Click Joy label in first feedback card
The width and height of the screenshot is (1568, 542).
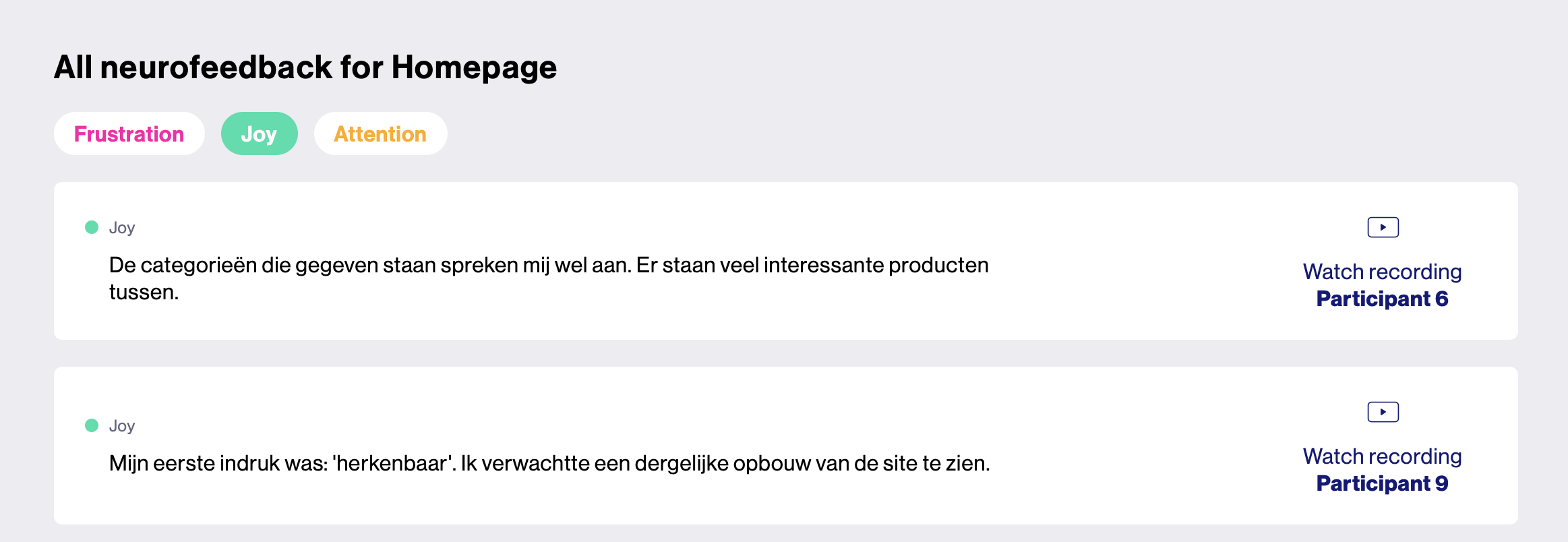[122, 228]
